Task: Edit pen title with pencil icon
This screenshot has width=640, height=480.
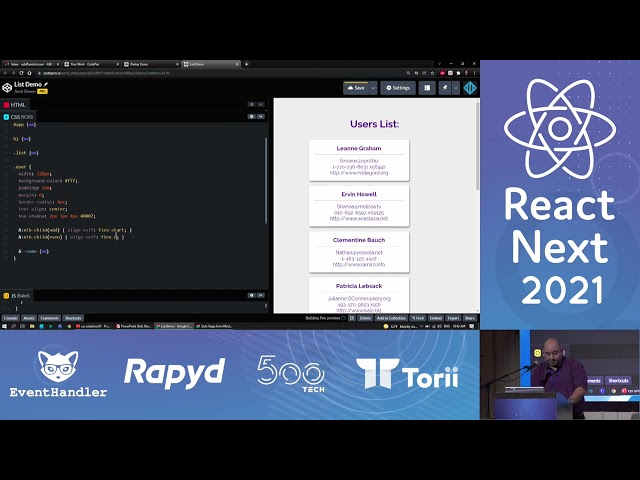Action: 46,84
